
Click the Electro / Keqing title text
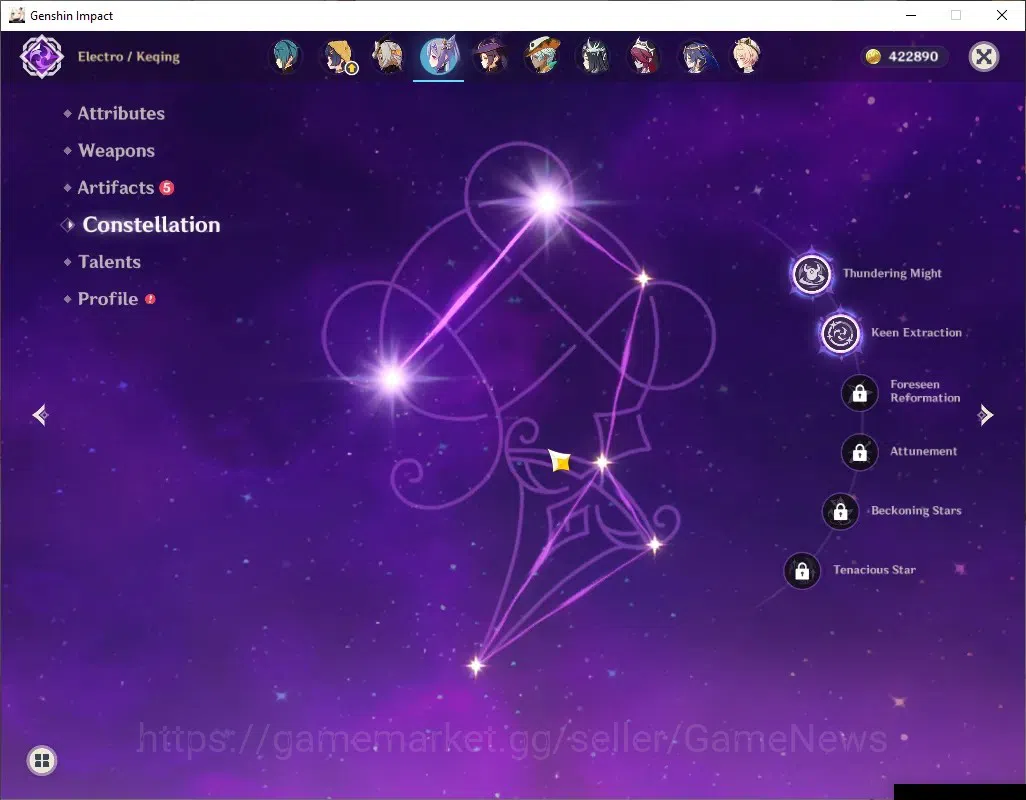coord(129,57)
